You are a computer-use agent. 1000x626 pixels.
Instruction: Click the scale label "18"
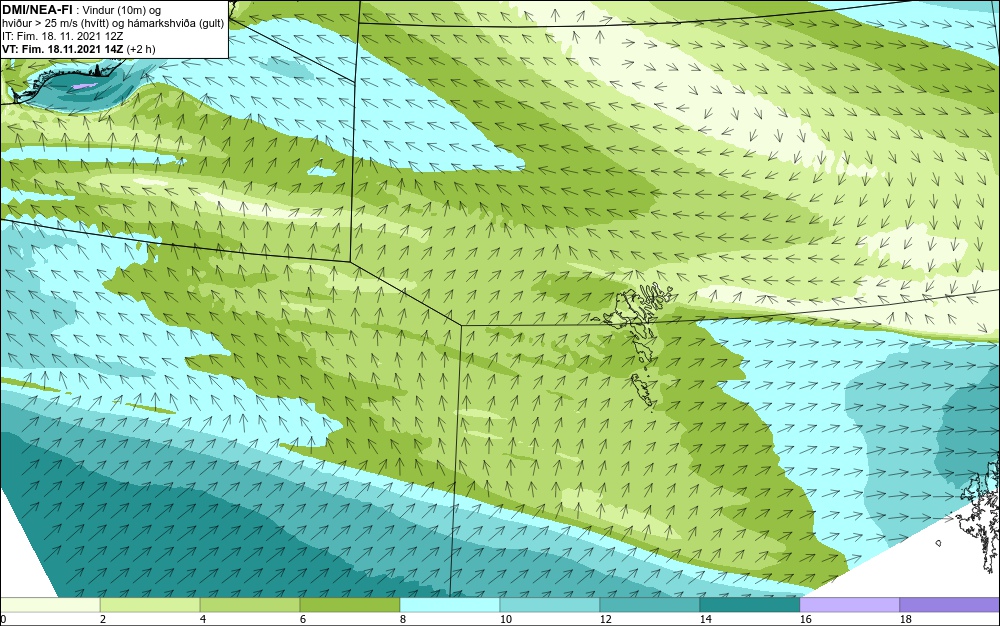pos(906,619)
